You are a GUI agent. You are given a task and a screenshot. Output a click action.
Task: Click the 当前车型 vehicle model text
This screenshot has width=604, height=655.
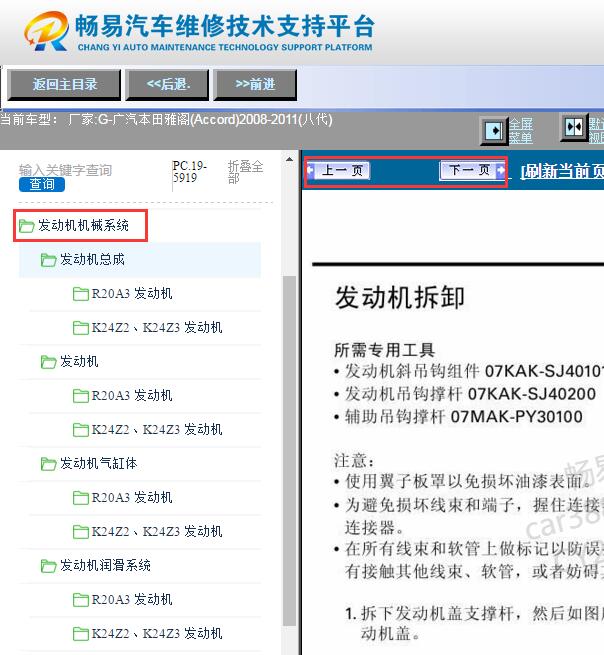pyautogui.click(x=166, y=120)
